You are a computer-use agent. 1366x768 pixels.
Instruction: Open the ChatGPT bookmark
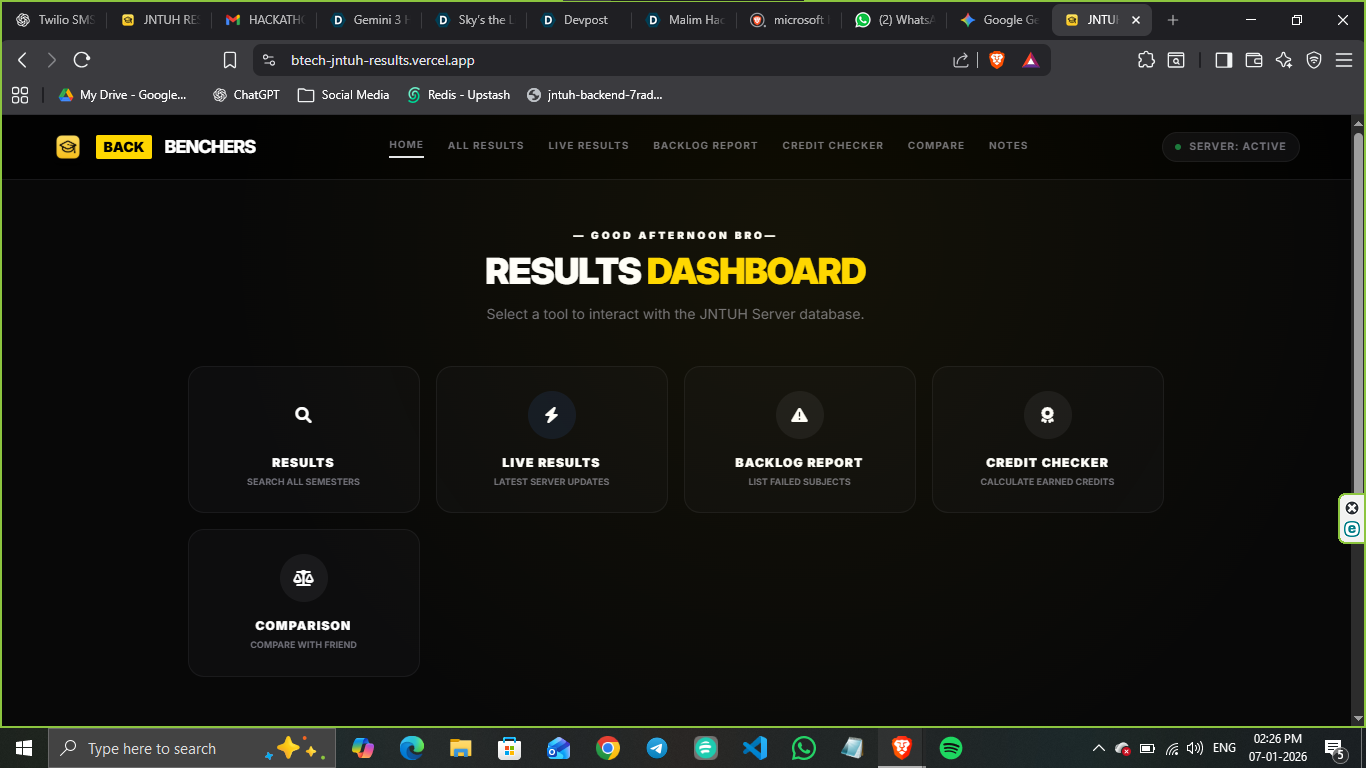tap(246, 95)
